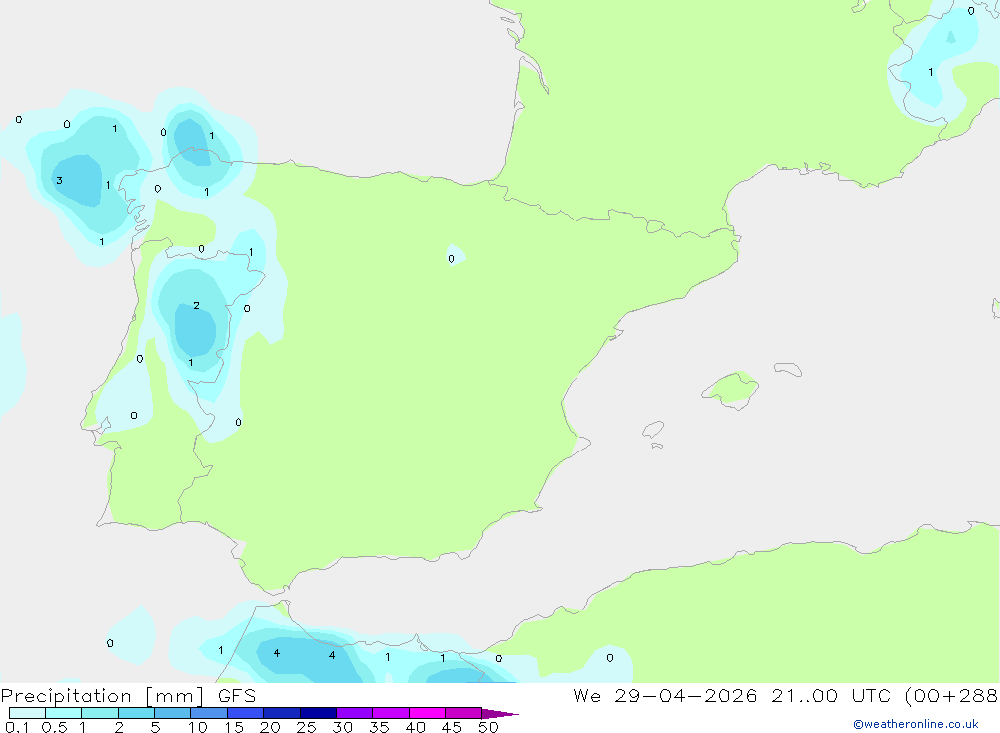This screenshot has width=1000, height=733.
Task: Pick the 2–5 mm legend color box
Action: [x=136, y=713]
